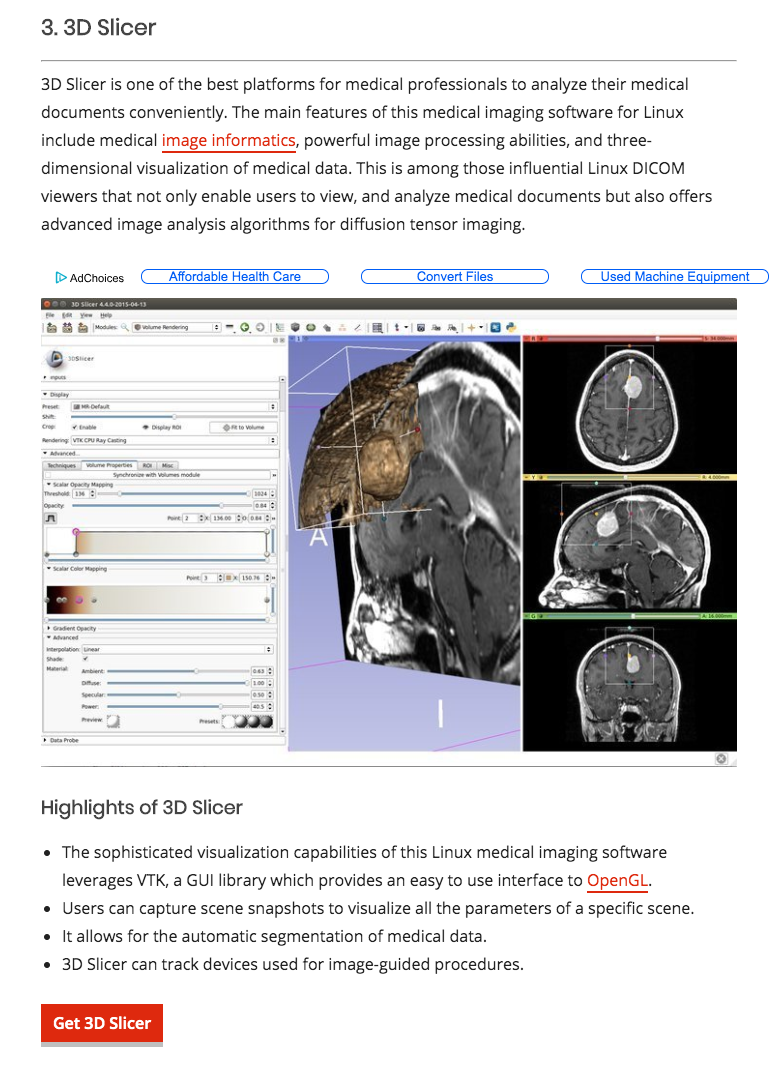Close the ad with the X icon
Viewport: 781px width, 1067px height.
coord(721,759)
